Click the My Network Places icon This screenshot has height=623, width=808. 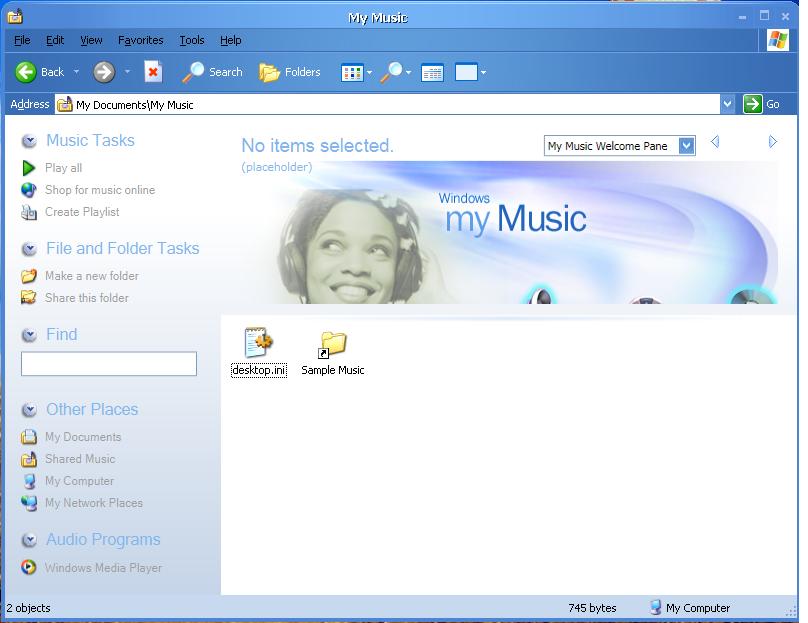coord(29,503)
